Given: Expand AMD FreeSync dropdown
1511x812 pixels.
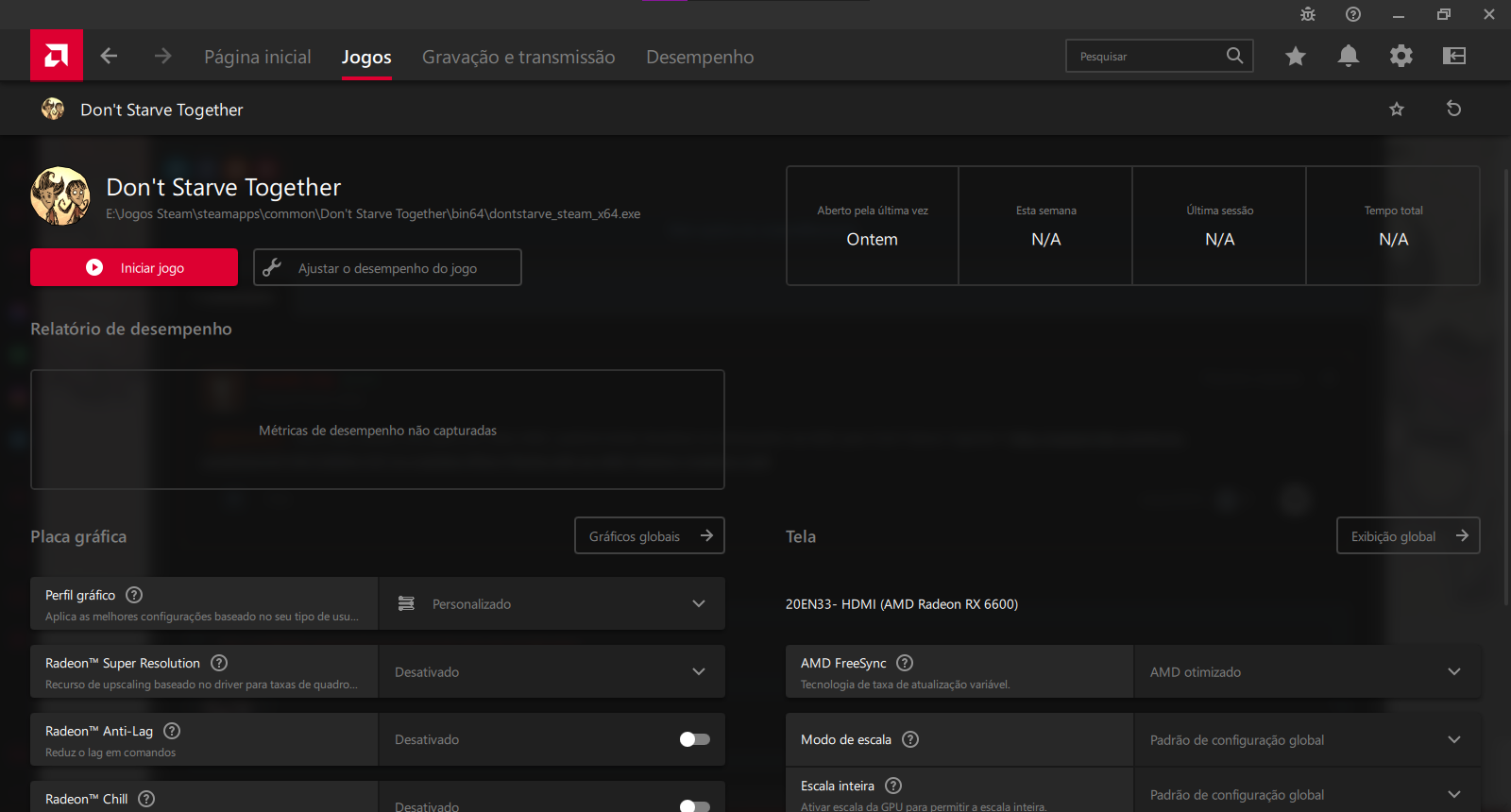Looking at the screenshot, I should 1307,671.
